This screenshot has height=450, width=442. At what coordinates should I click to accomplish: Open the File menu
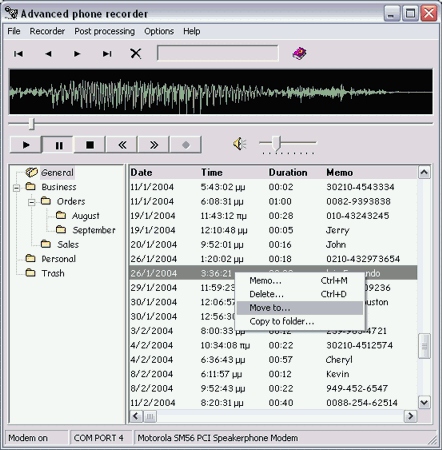[x=14, y=31]
